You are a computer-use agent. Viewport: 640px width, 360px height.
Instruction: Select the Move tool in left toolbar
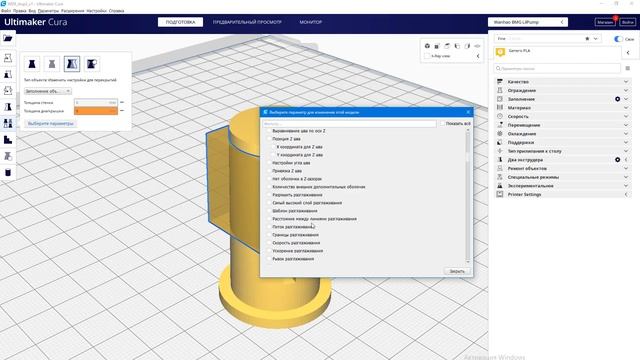pos(8,58)
